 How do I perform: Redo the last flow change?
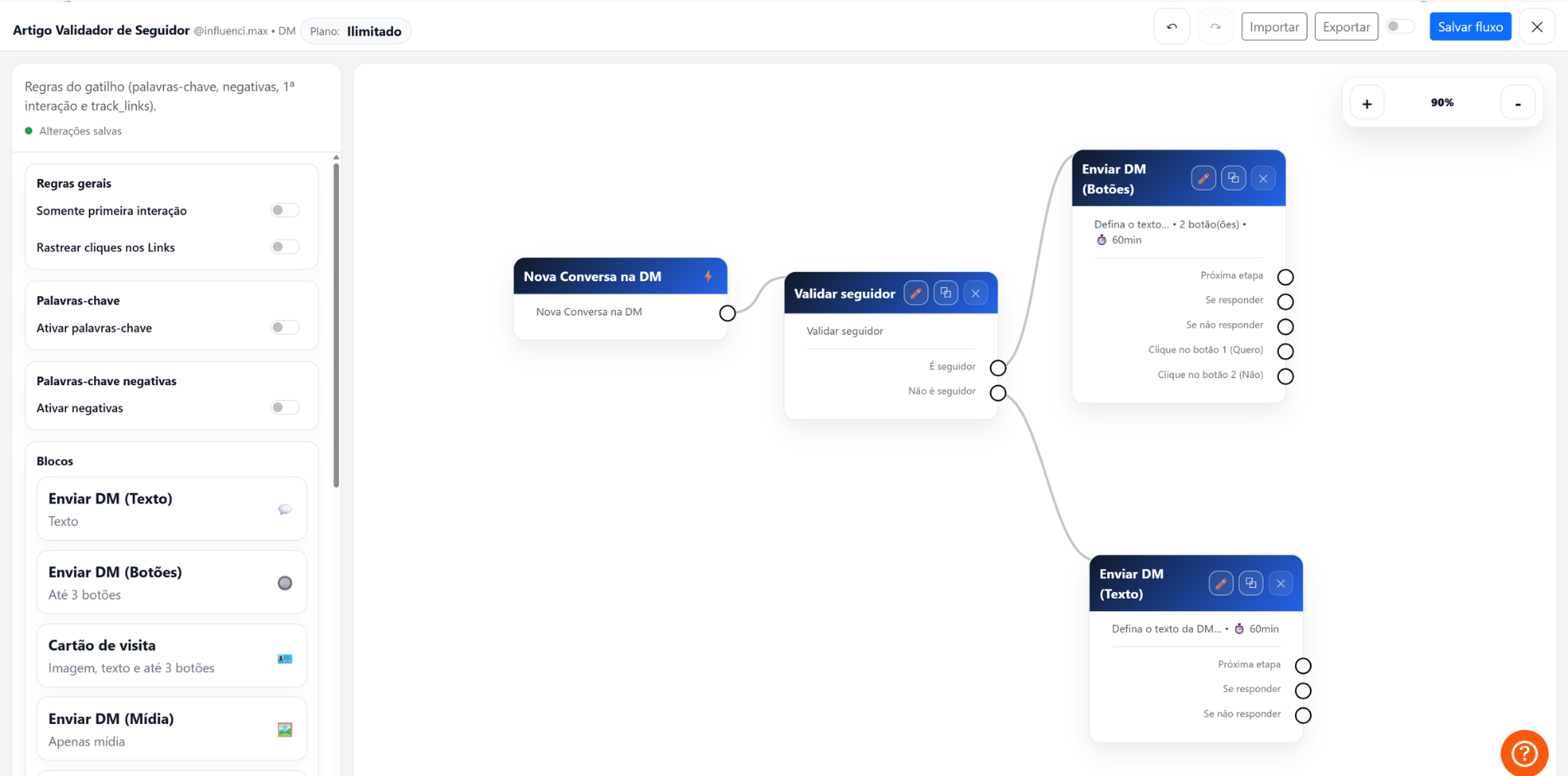[1215, 27]
